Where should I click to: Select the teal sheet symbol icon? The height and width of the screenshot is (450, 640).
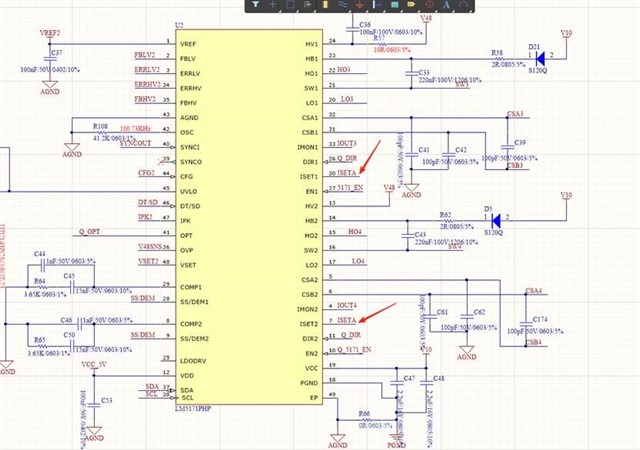394,4
